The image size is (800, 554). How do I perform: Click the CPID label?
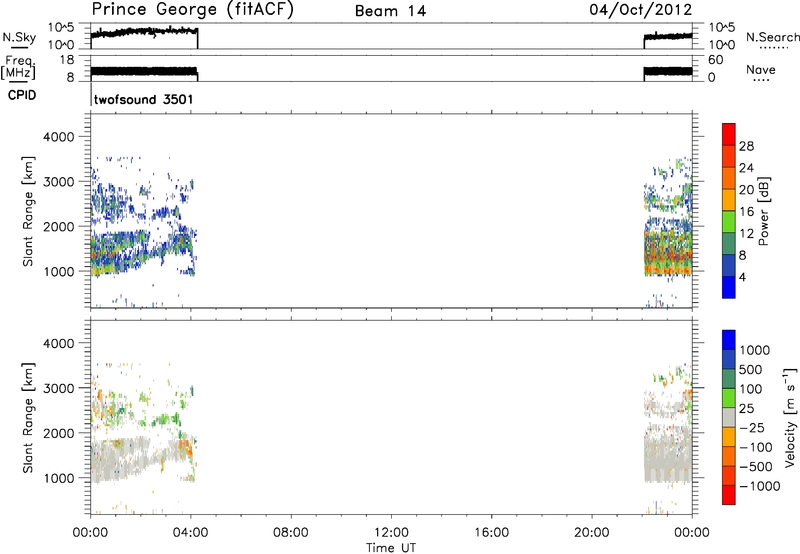[x=22, y=95]
